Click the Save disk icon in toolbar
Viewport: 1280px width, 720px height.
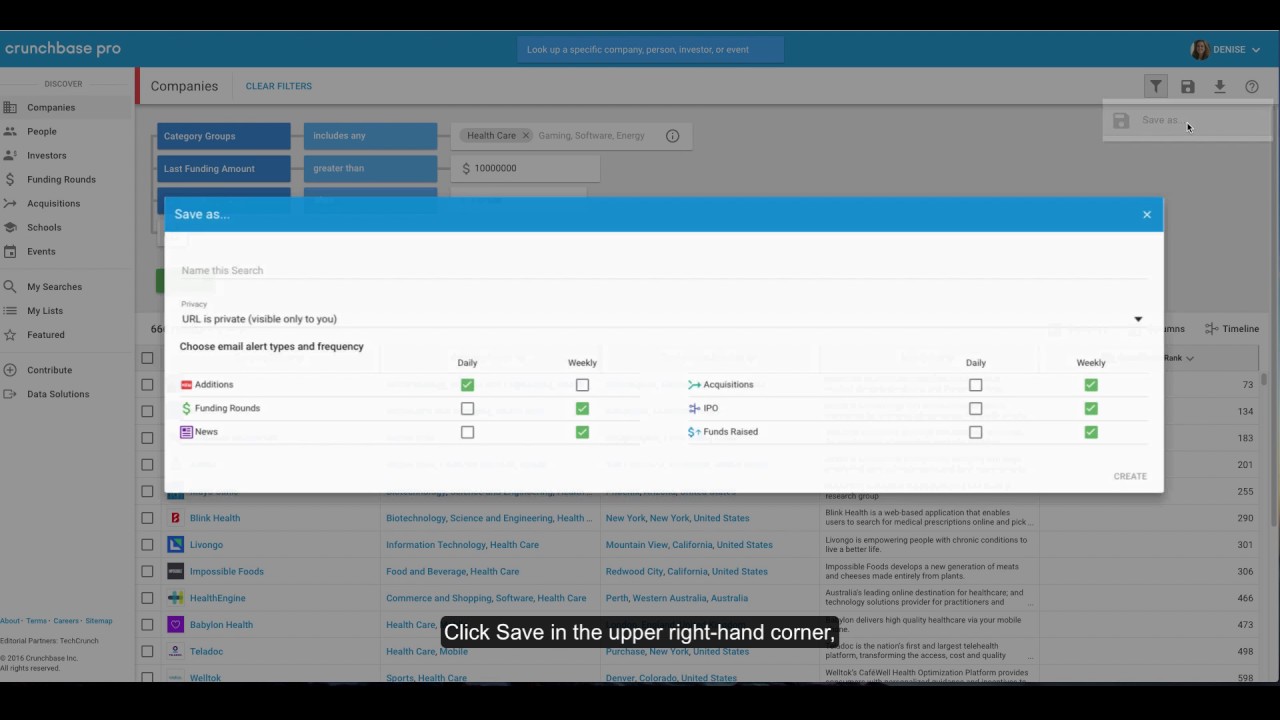tap(1188, 87)
